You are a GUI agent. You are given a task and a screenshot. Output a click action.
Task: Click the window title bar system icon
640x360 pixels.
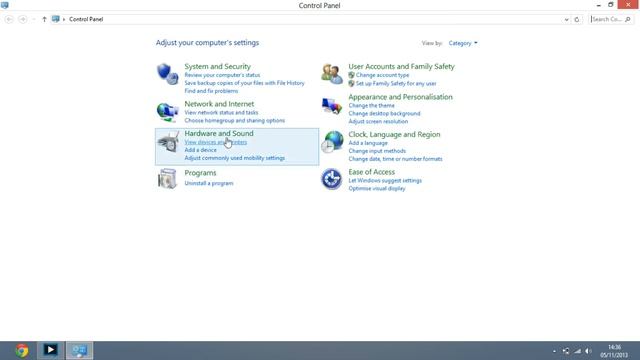[x=5, y=5]
